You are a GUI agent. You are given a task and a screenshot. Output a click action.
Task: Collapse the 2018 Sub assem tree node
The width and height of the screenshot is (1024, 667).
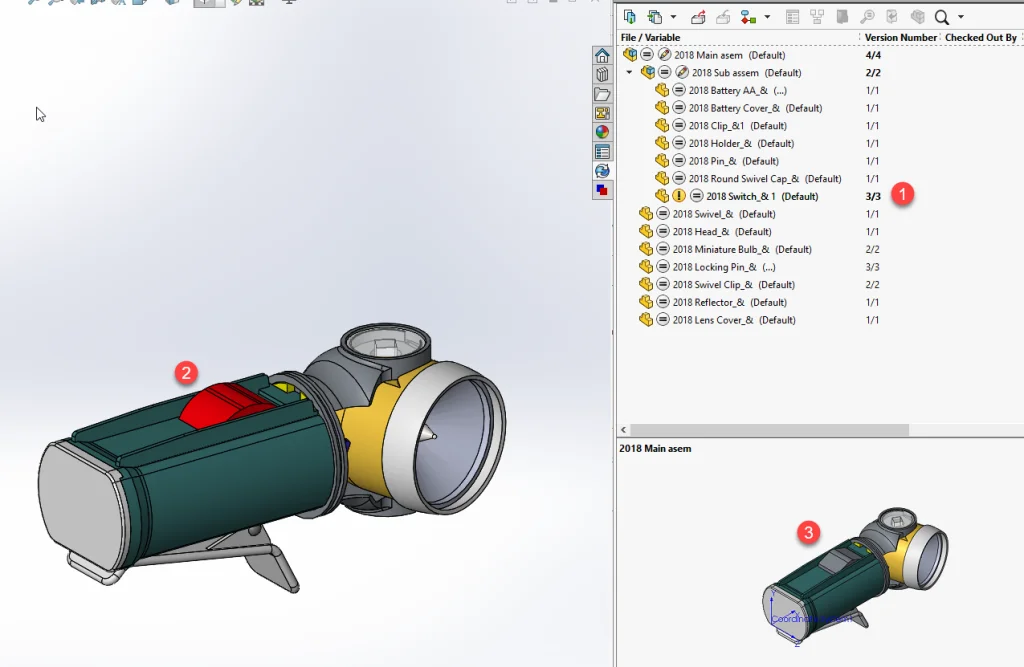pyautogui.click(x=629, y=73)
